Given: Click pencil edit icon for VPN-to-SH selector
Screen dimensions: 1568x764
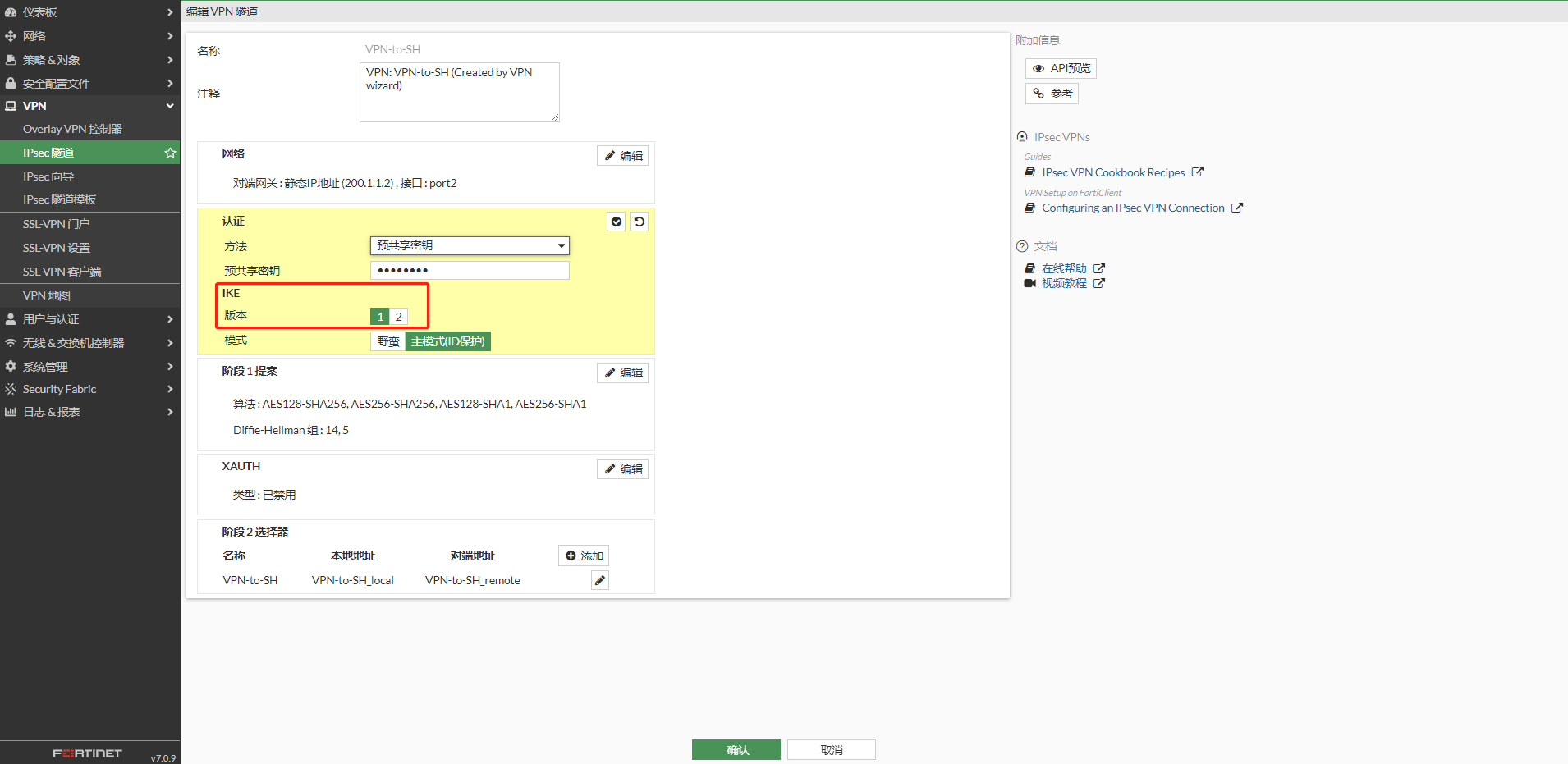Looking at the screenshot, I should (x=600, y=581).
